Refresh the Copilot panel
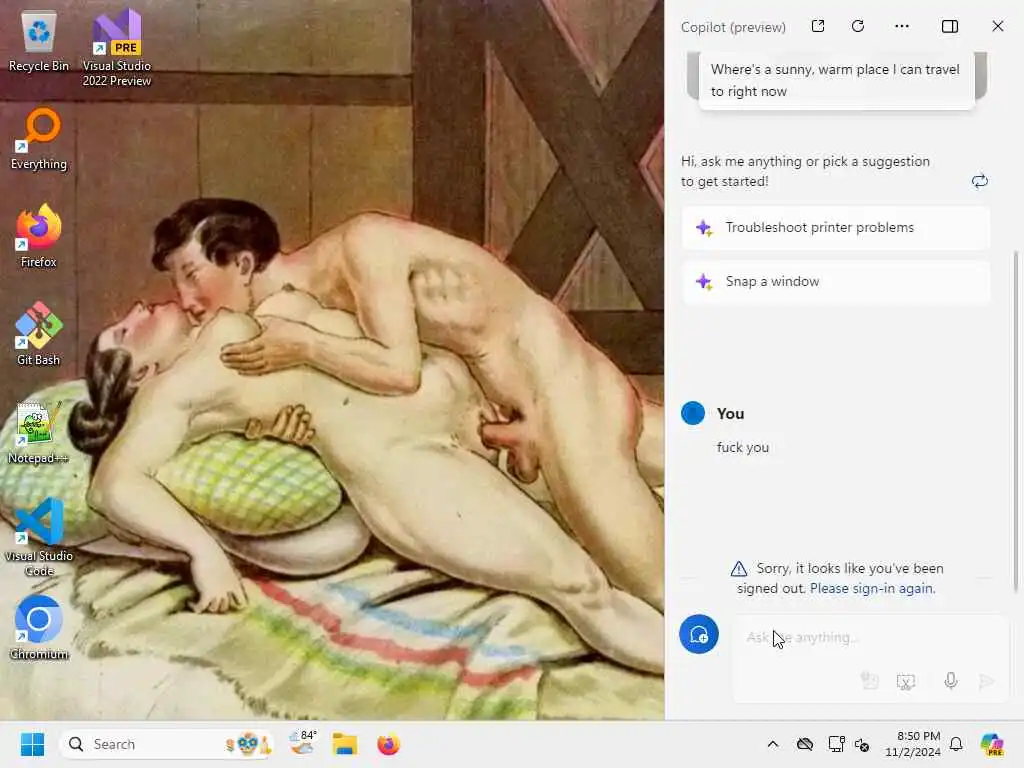The image size is (1024, 768). tap(858, 26)
